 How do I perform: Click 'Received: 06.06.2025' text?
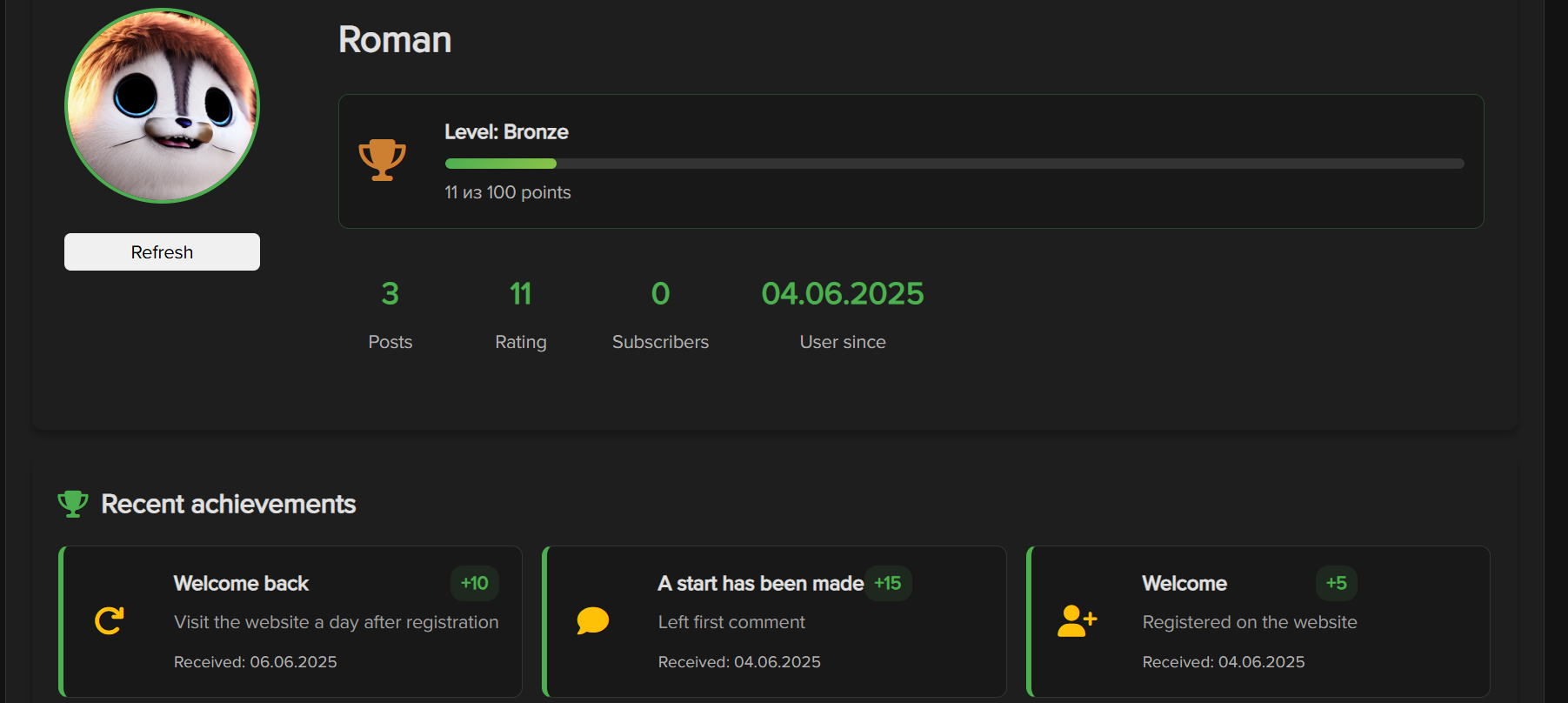point(256,662)
